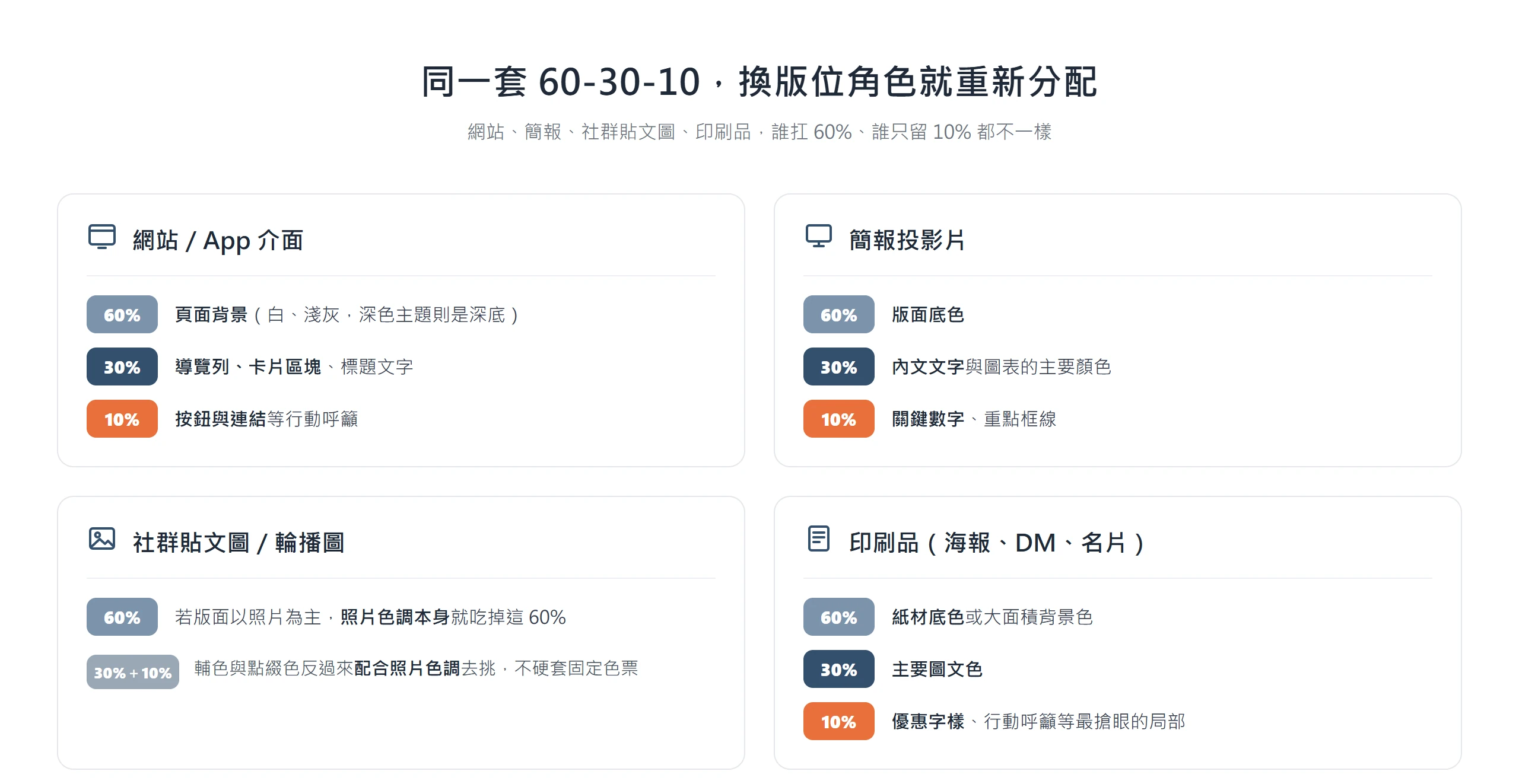Click the 30% badge next to 導覽列、卡片區塊
Viewport: 1519px width, 784px height.
tap(122, 366)
